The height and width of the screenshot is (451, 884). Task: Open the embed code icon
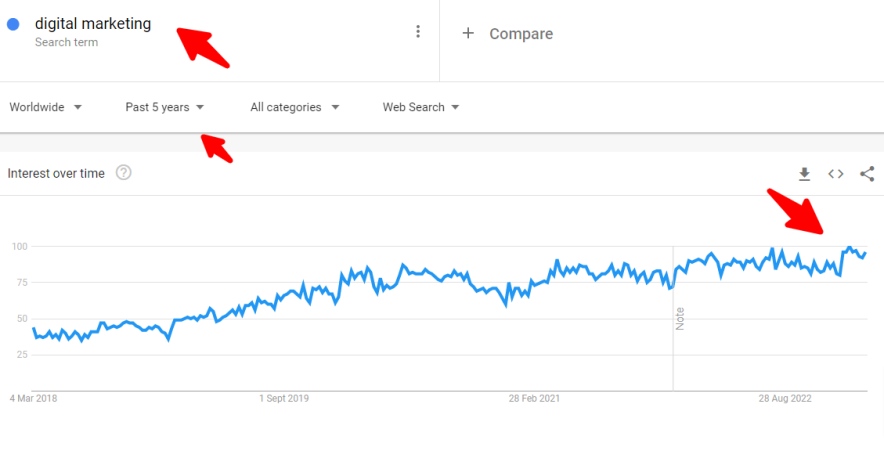click(836, 174)
